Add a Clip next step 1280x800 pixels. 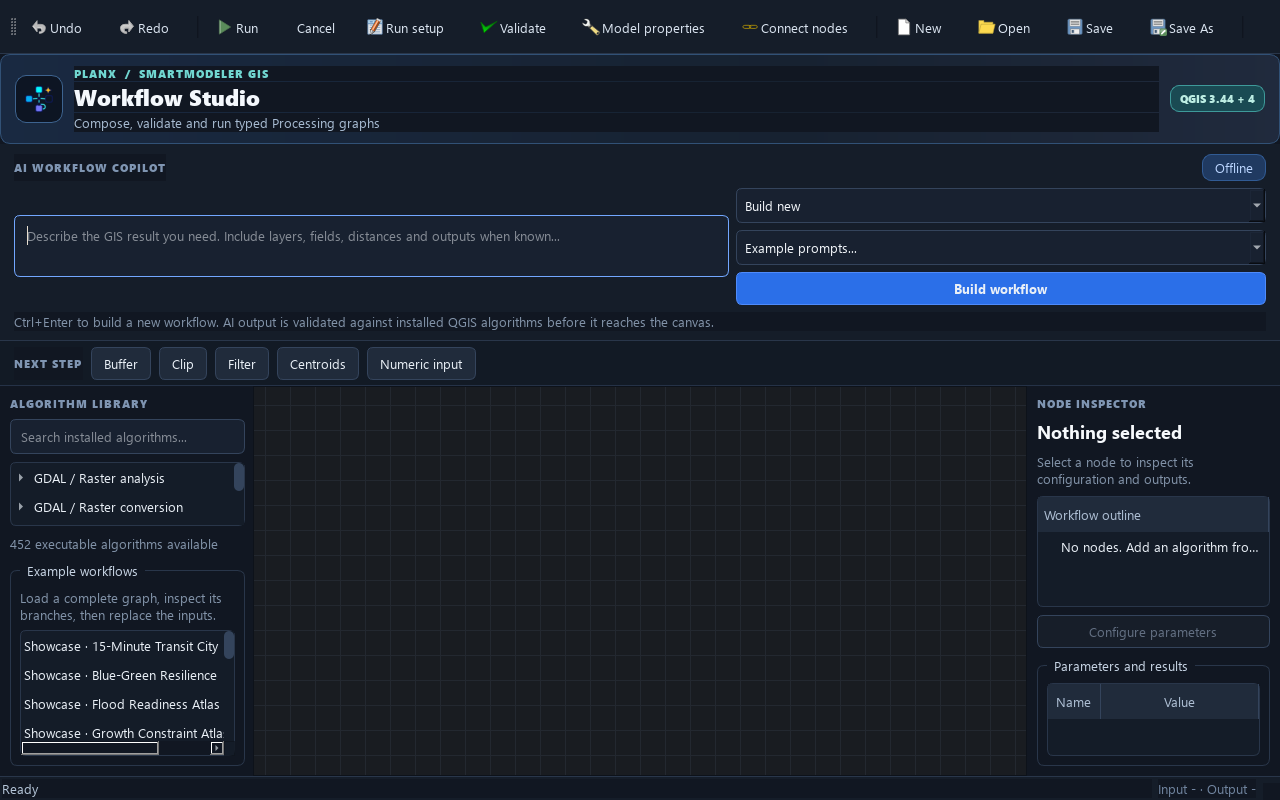click(x=183, y=364)
